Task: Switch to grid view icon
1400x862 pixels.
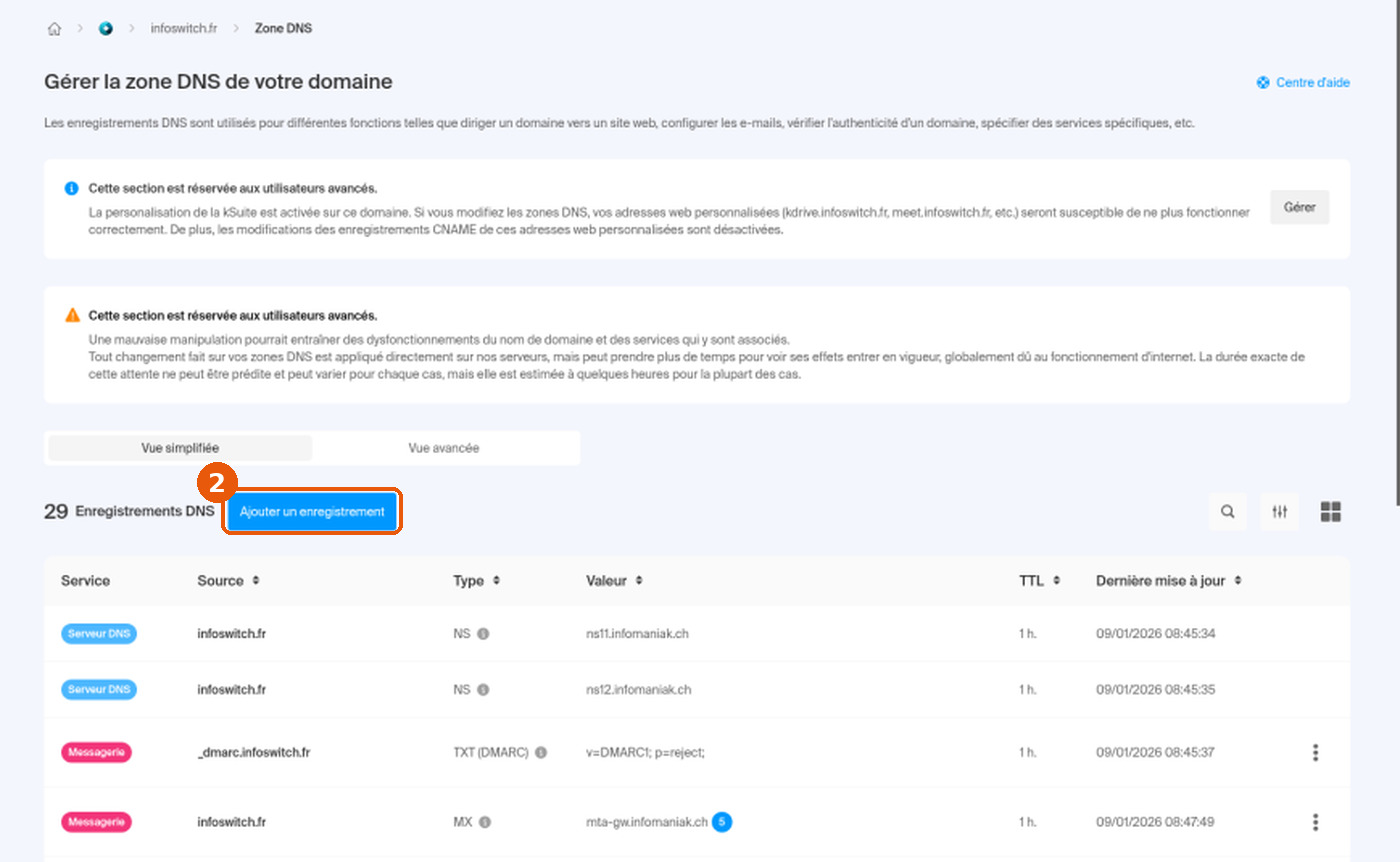Action: click(1330, 512)
